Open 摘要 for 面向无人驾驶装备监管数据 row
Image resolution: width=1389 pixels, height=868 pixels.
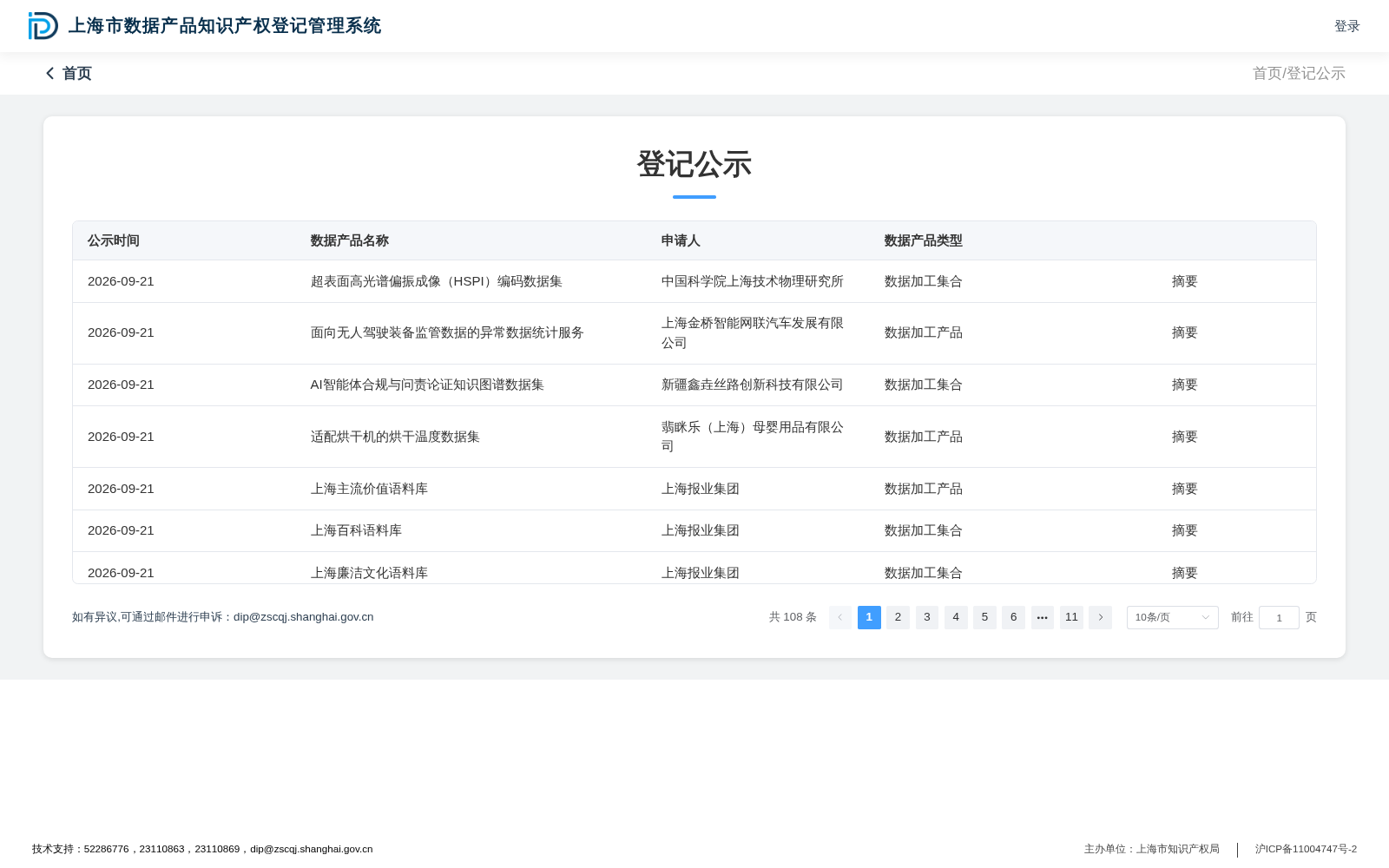(1185, 332)
